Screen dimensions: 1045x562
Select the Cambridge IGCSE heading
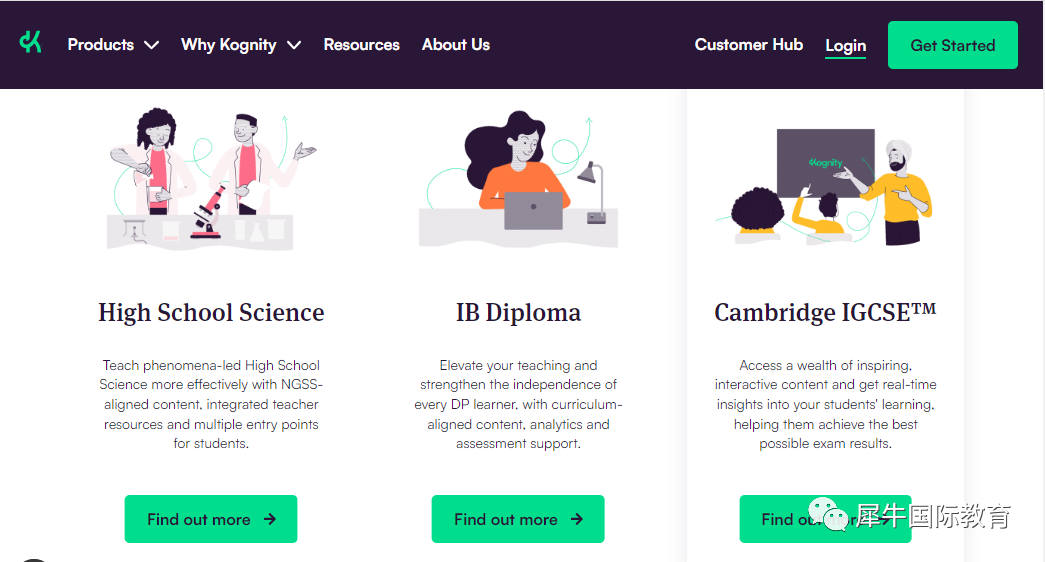(825, 313)
